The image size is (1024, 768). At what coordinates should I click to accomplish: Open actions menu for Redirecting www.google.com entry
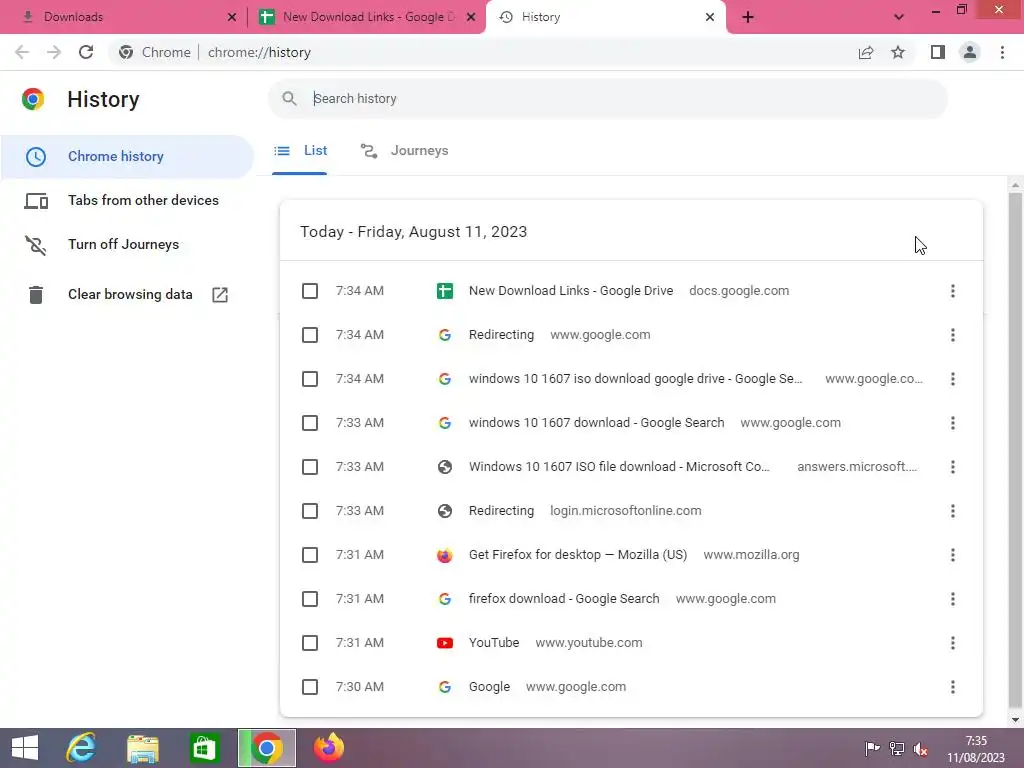953,335
